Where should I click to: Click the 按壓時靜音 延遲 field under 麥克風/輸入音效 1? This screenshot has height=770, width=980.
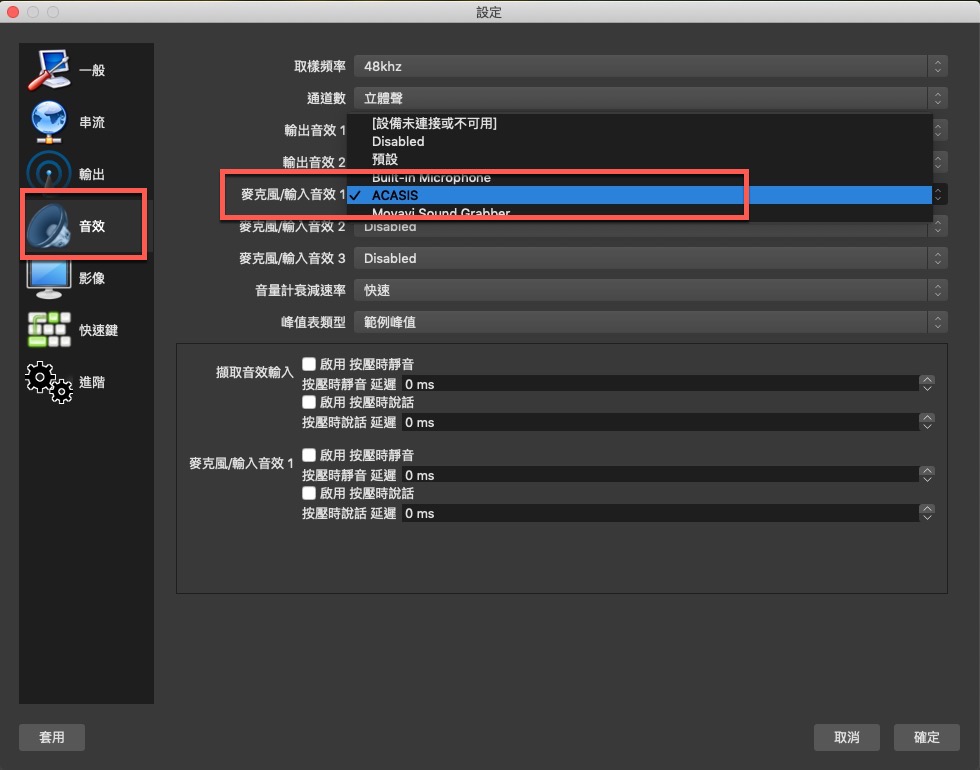click(660, 475)
